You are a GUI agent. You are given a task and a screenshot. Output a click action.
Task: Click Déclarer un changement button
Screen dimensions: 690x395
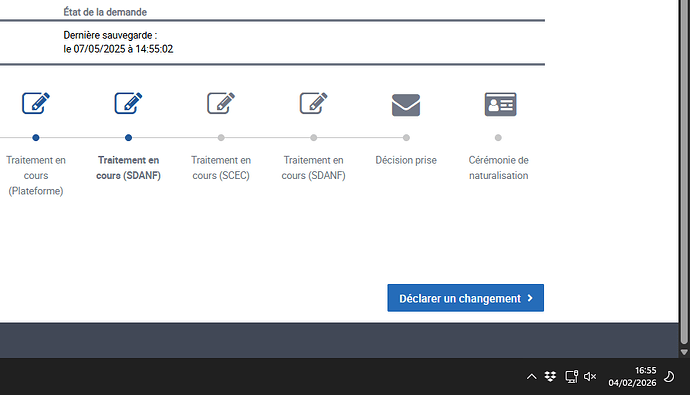pos(466,298)
